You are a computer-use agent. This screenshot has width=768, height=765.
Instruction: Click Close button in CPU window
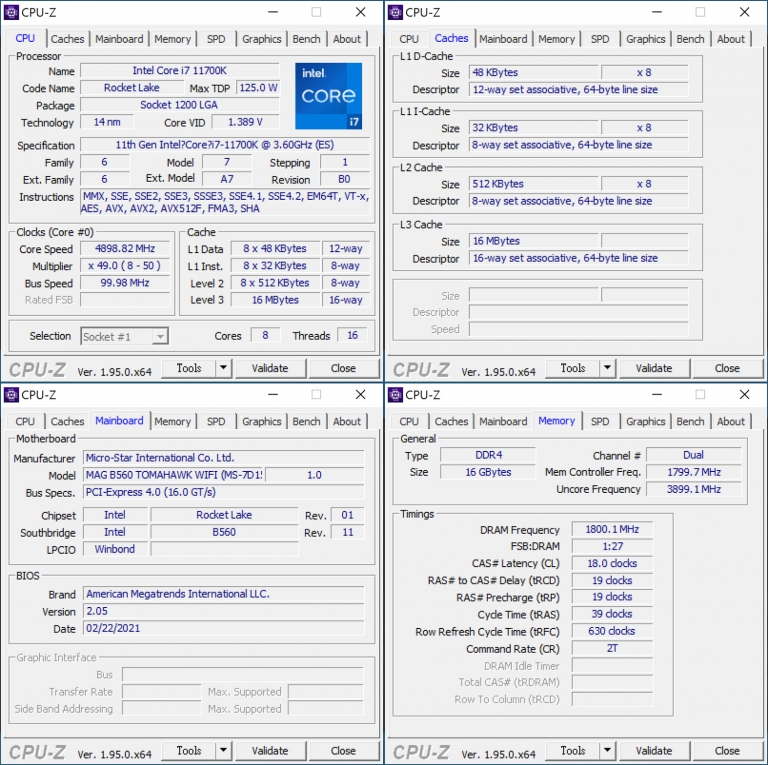[343, 368]
